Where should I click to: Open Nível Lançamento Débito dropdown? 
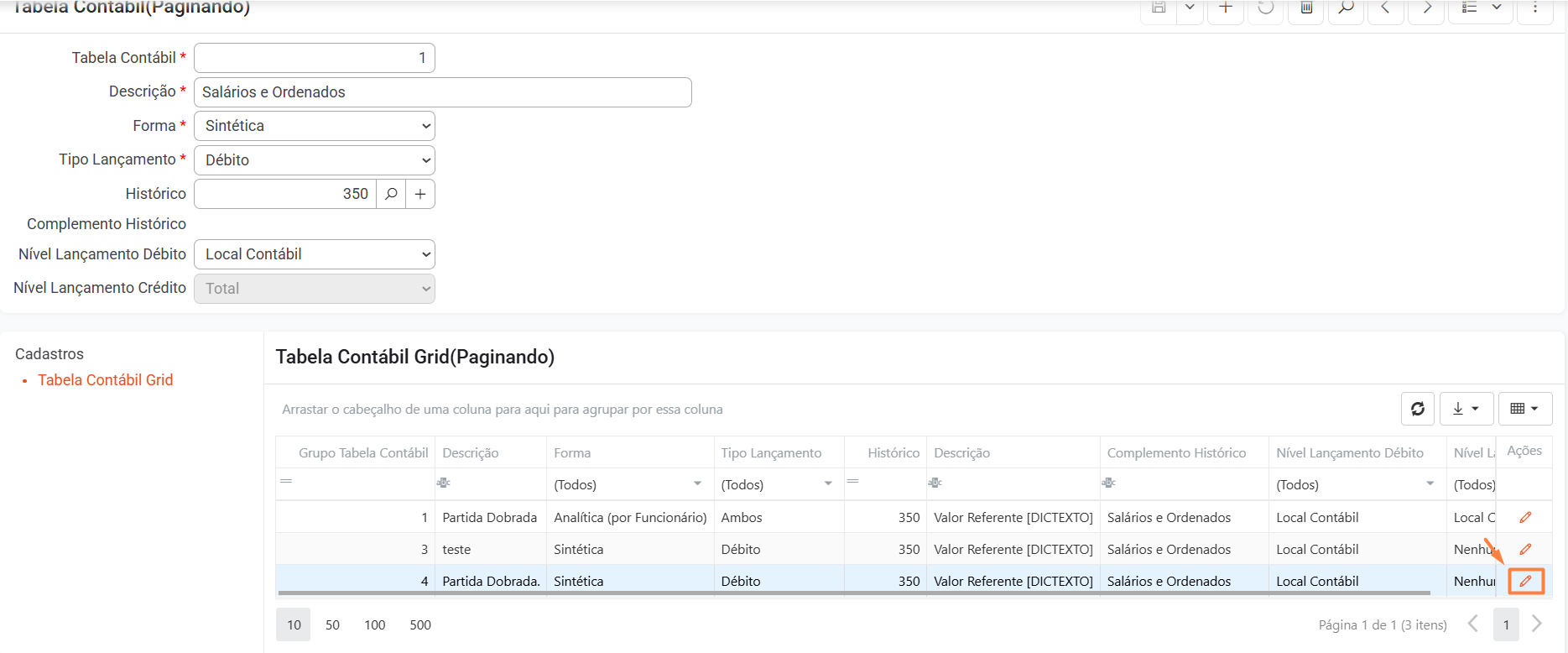[x=315, y=254]
